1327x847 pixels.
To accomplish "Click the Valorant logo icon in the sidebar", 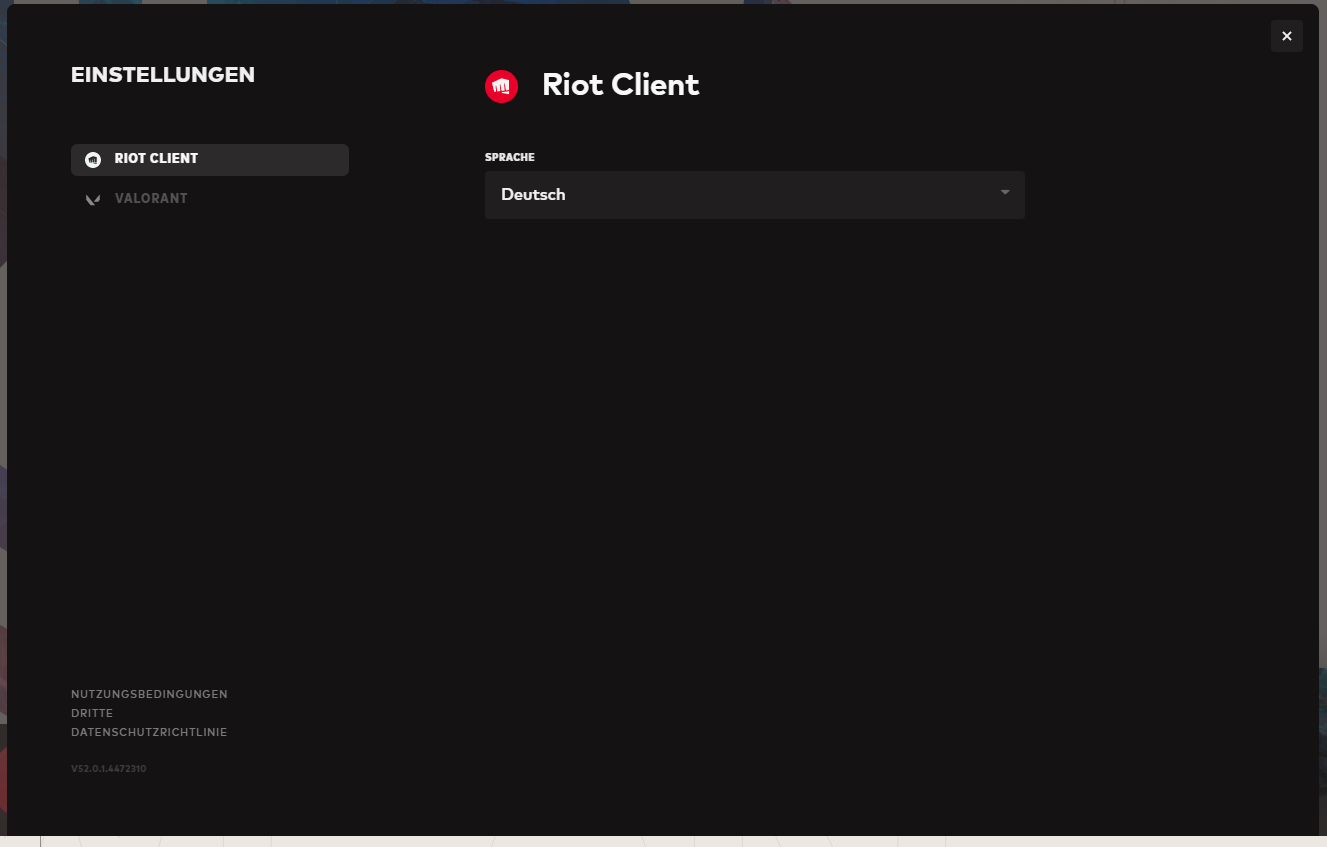I will click(x=93, y=199).
